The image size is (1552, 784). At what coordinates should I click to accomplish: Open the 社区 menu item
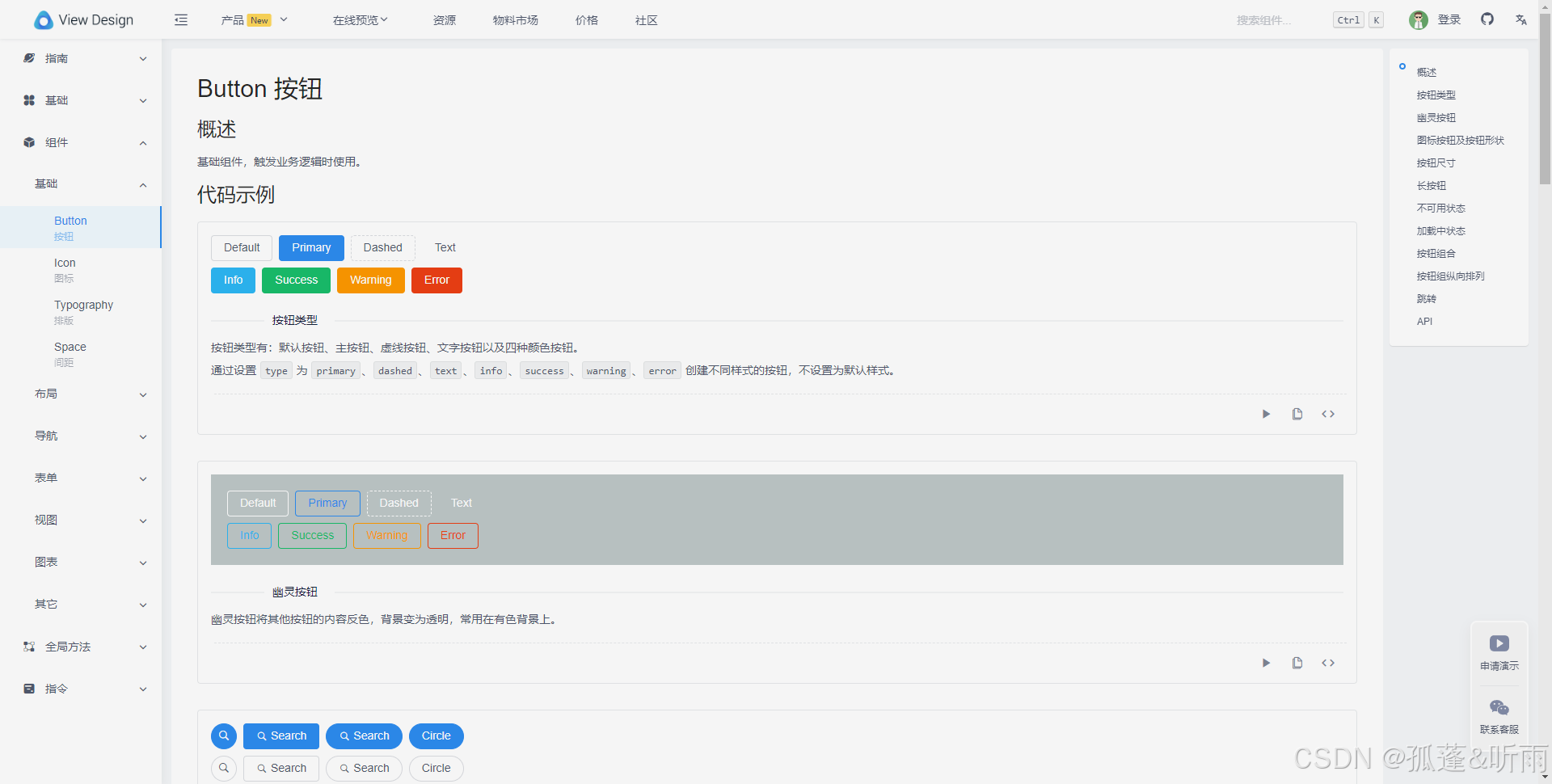[647, 20]
